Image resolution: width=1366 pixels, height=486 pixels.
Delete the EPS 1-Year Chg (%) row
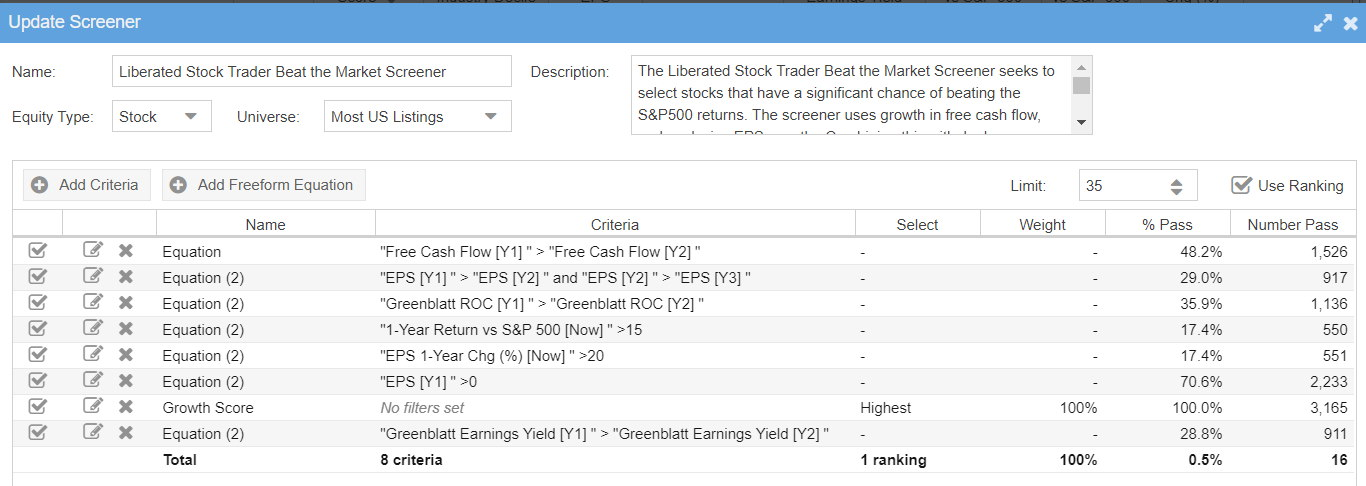(x=126, y=355)
